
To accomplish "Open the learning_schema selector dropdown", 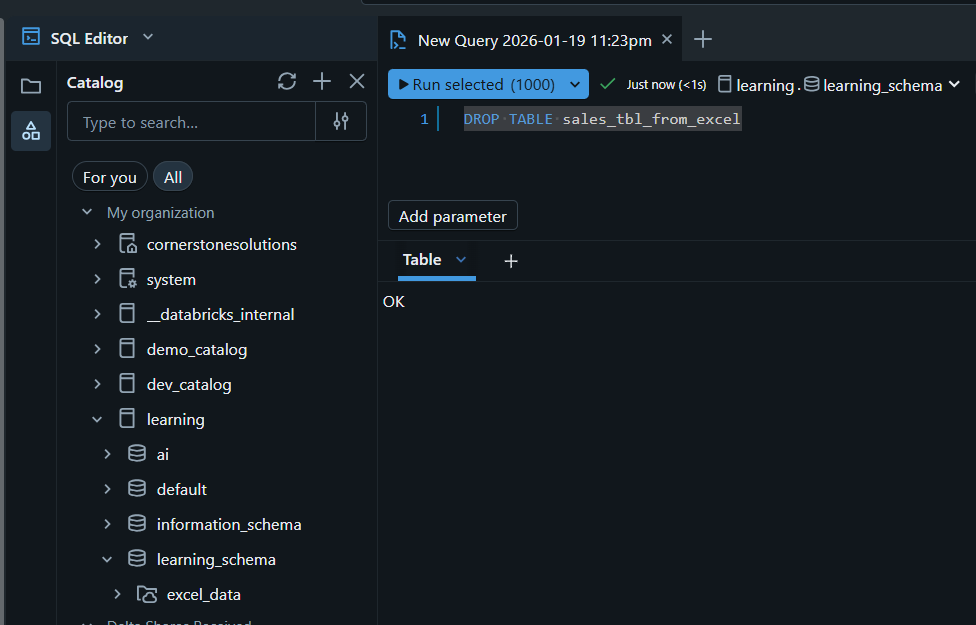I will click(953, 85).
